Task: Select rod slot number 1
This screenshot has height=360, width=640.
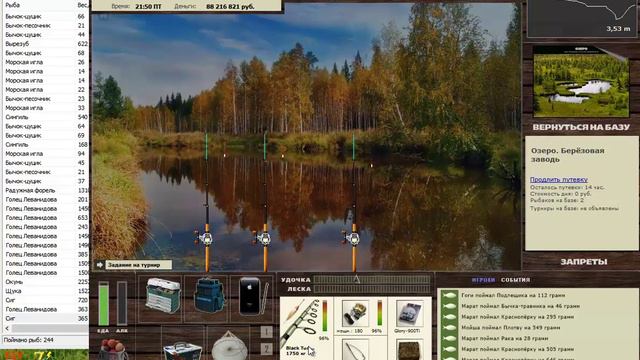Action: pos(267,332)
